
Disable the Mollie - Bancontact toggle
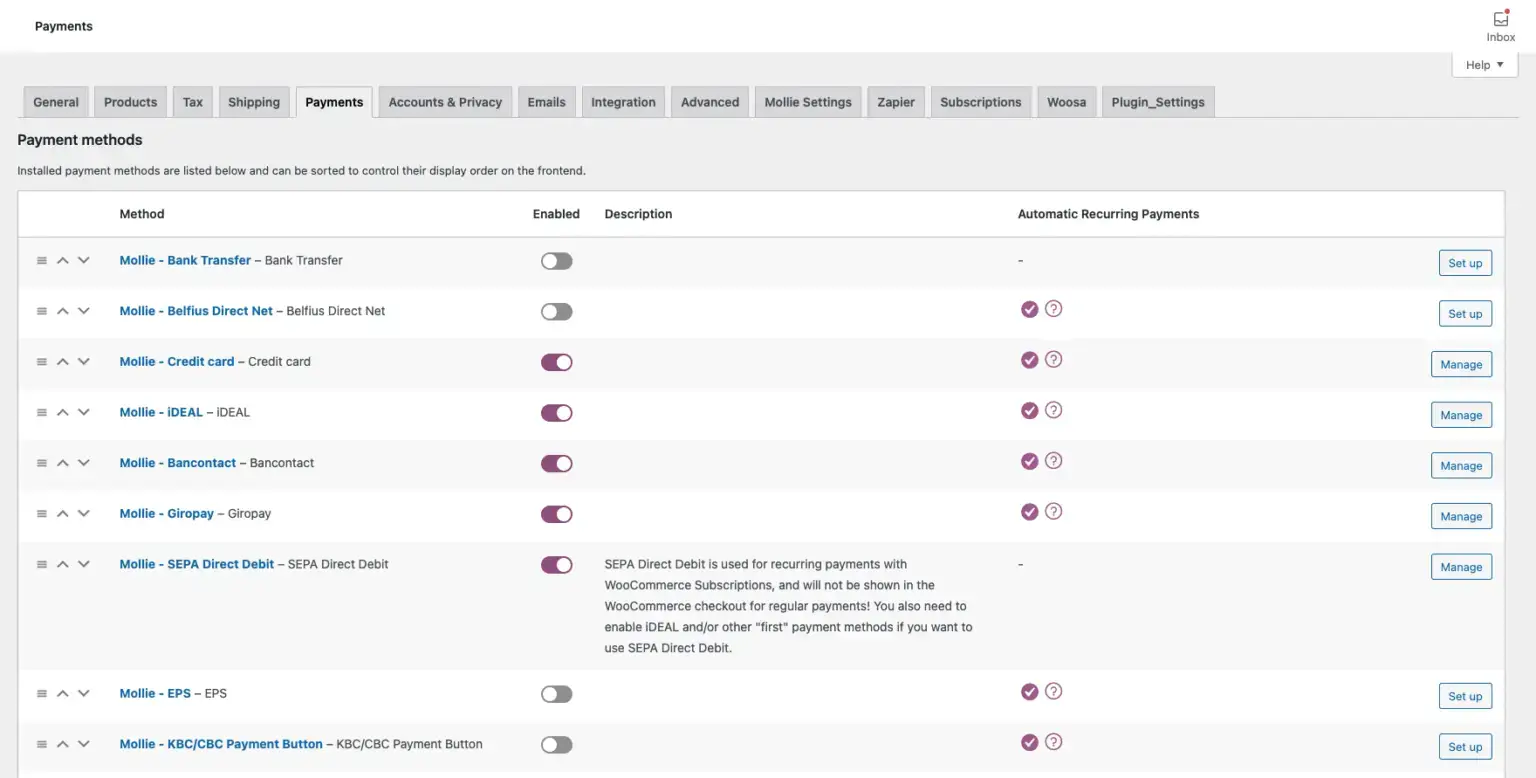(x=556, y=464)
